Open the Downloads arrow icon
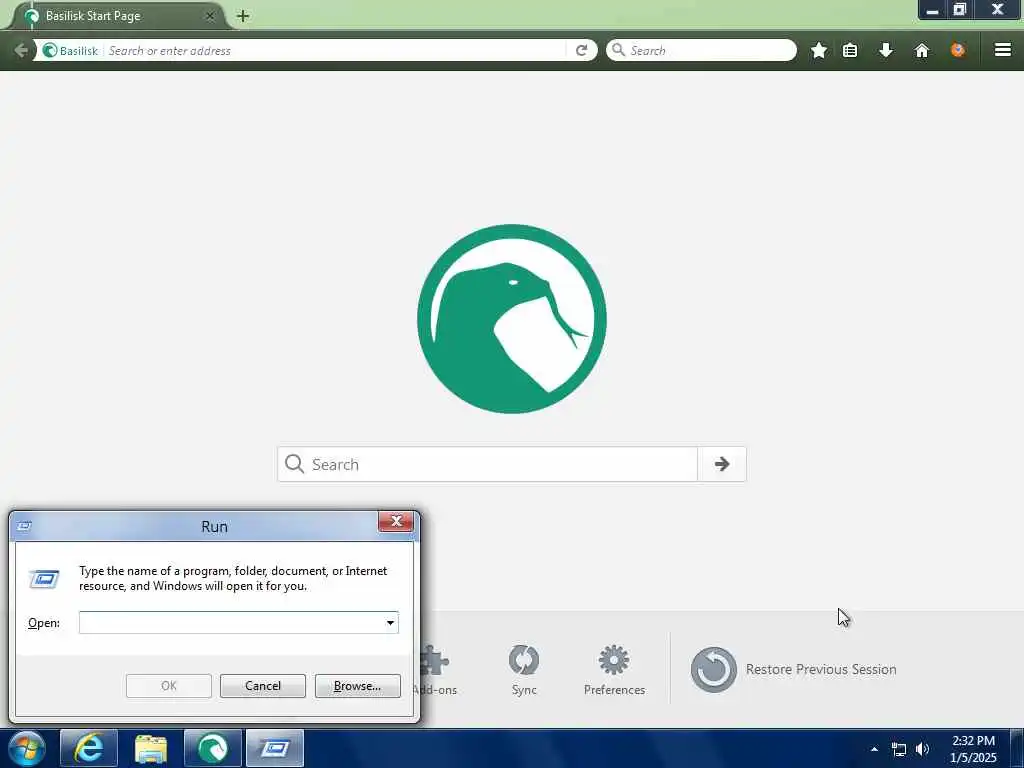This screenshot has width=1024, height=768. tap(886, 50)
